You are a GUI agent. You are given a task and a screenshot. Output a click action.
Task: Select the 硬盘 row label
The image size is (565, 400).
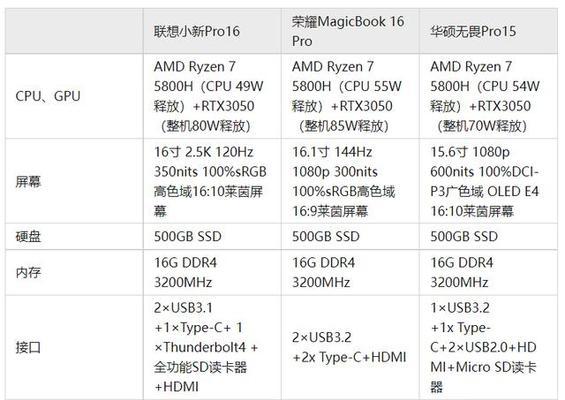74,236
